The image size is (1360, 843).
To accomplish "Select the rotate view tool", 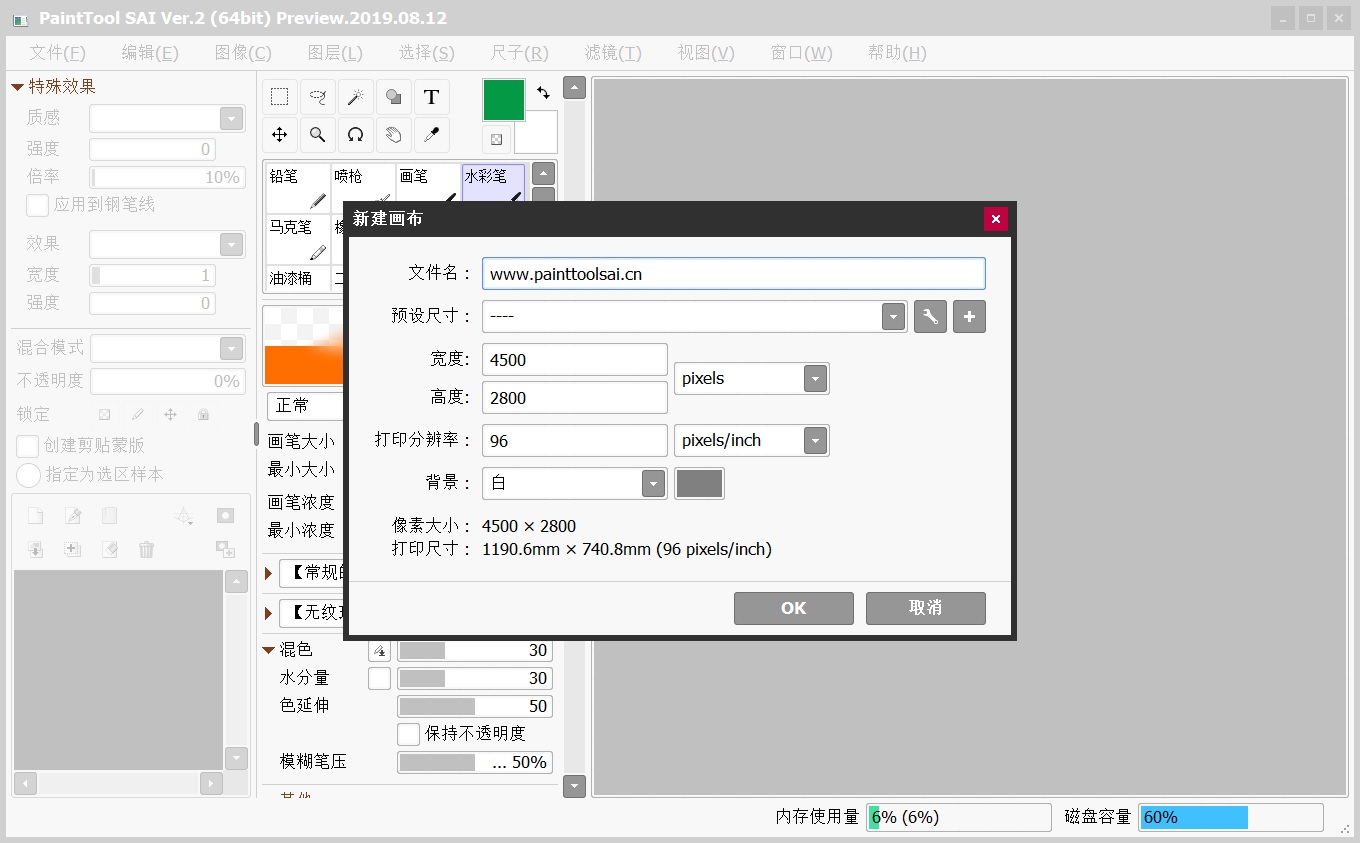I will click(356, 135).
